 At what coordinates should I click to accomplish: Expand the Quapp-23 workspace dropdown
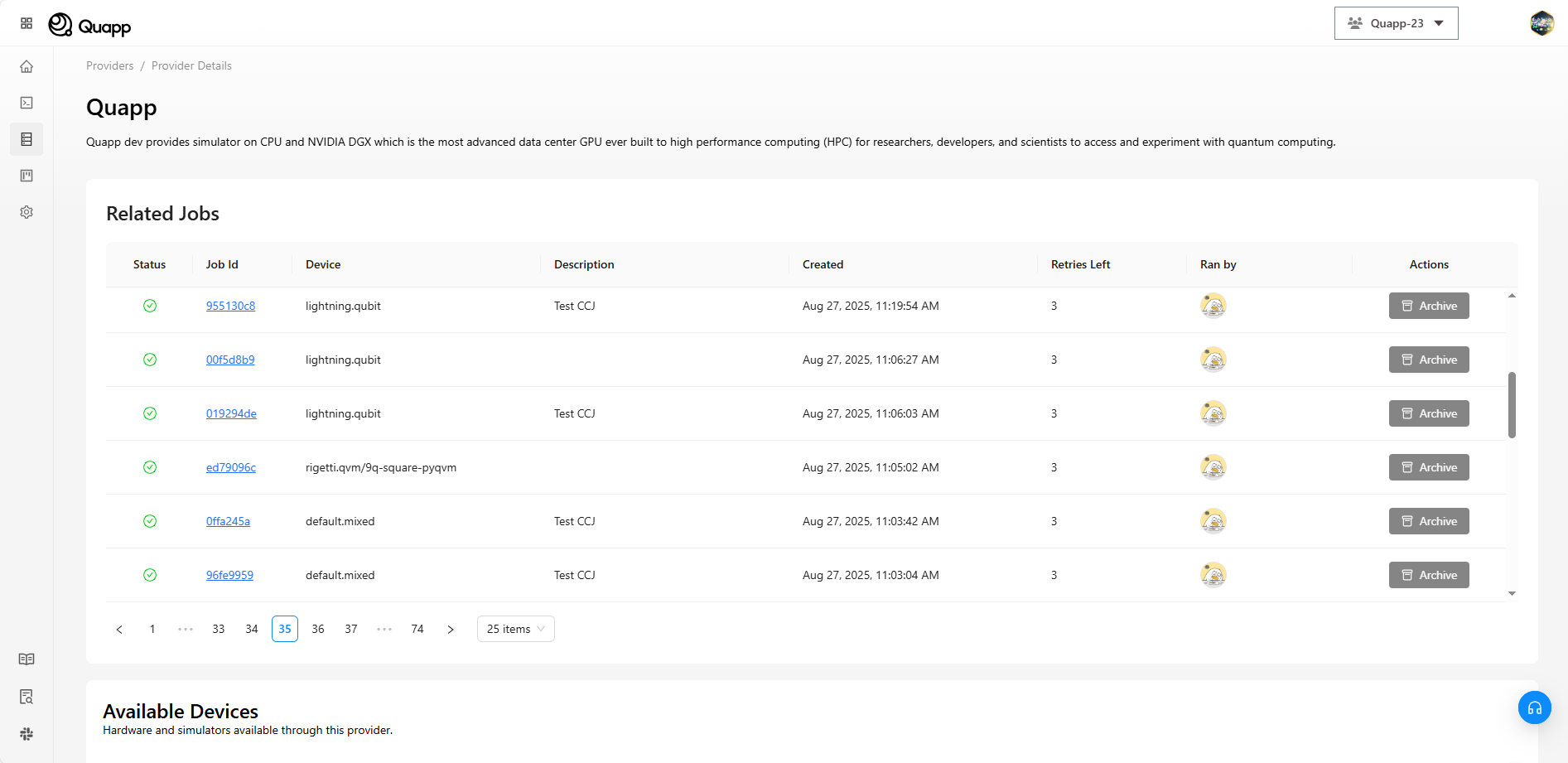click(x=1396, y=23)
